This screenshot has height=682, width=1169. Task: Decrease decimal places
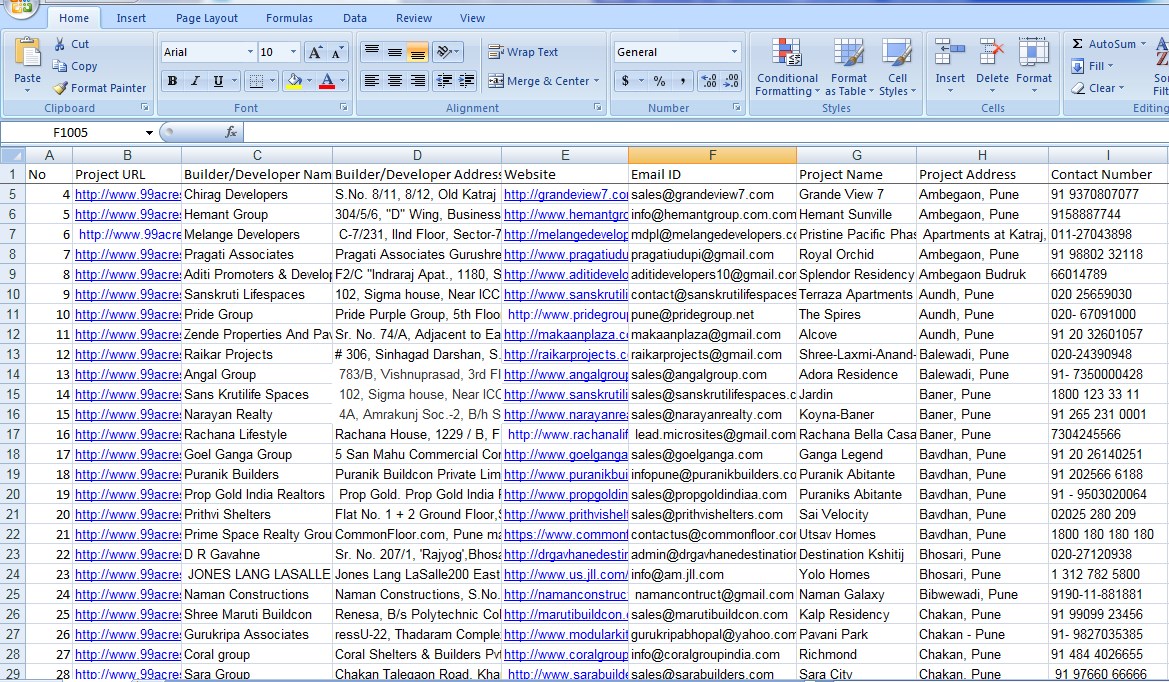point(731,80)
